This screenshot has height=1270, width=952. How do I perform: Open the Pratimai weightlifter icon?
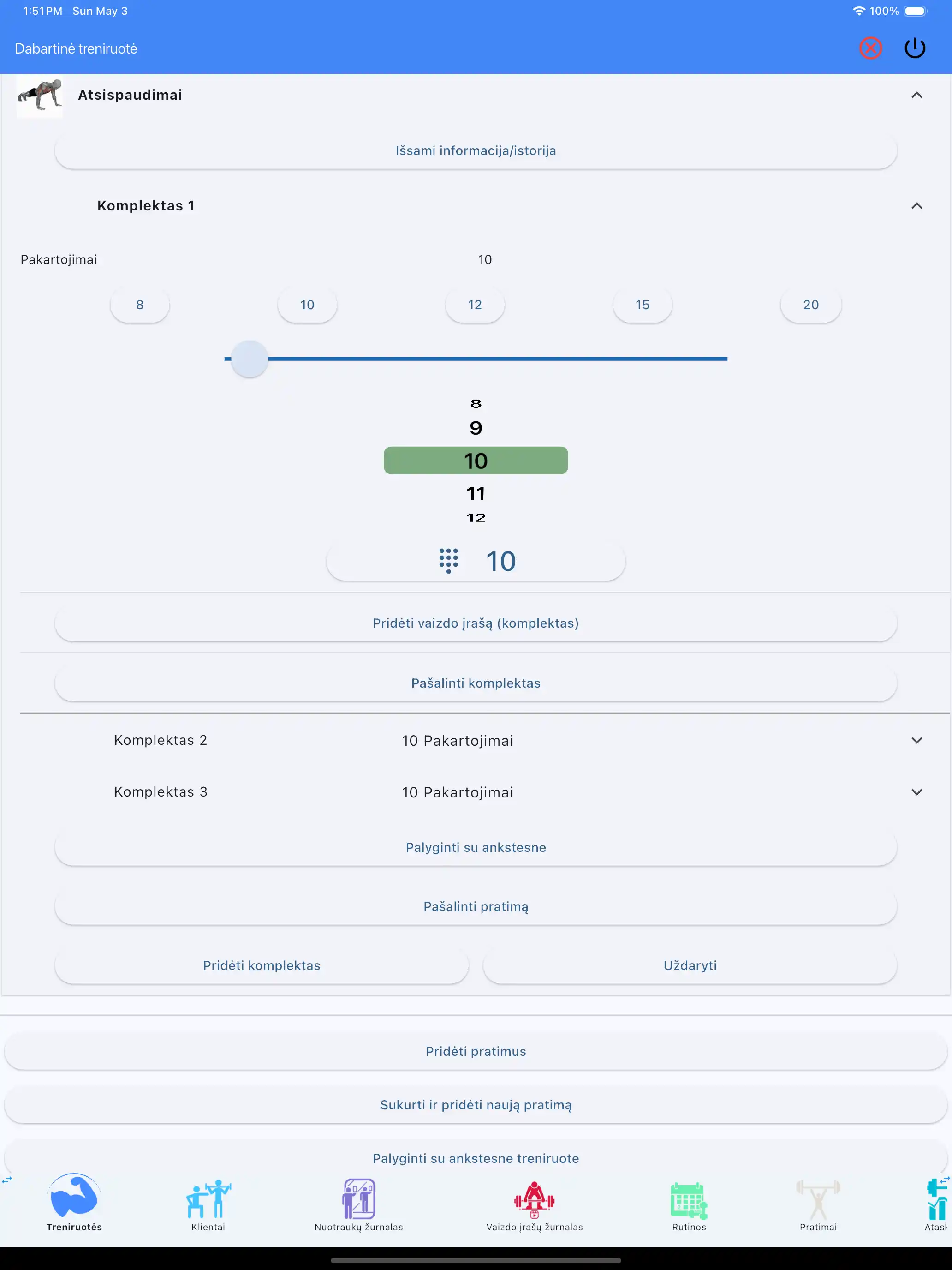pos(818,1199)
